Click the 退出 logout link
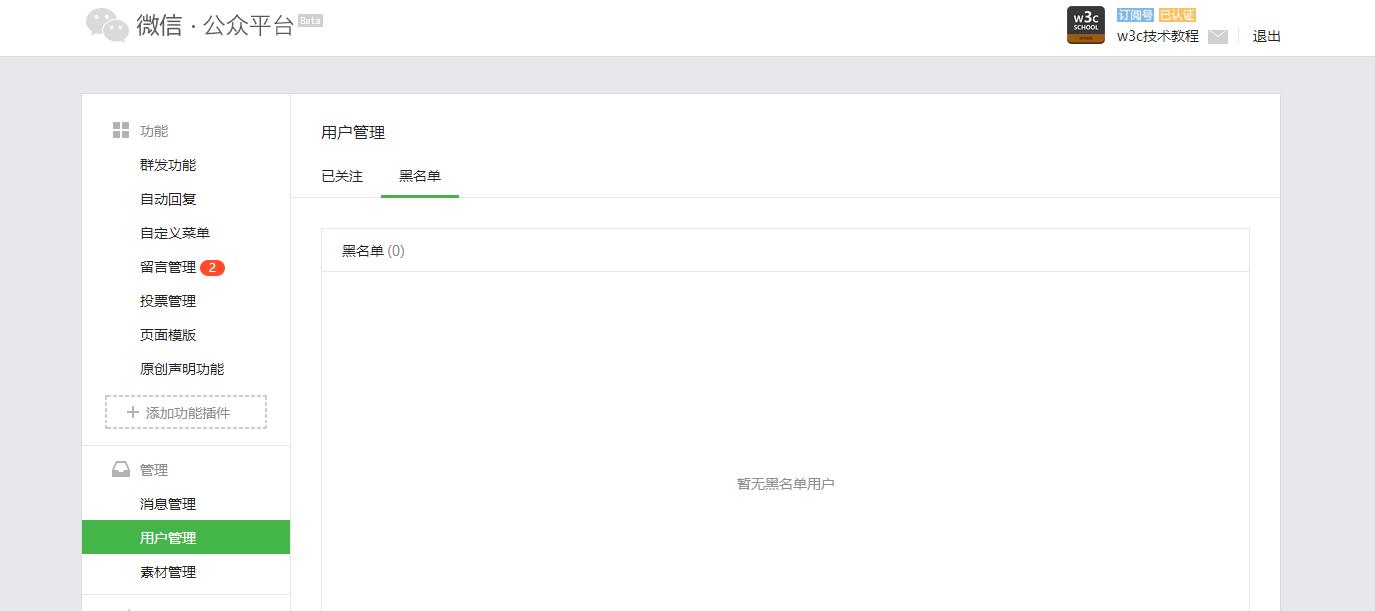The image size is (1375, 611). coord(1265,35)
